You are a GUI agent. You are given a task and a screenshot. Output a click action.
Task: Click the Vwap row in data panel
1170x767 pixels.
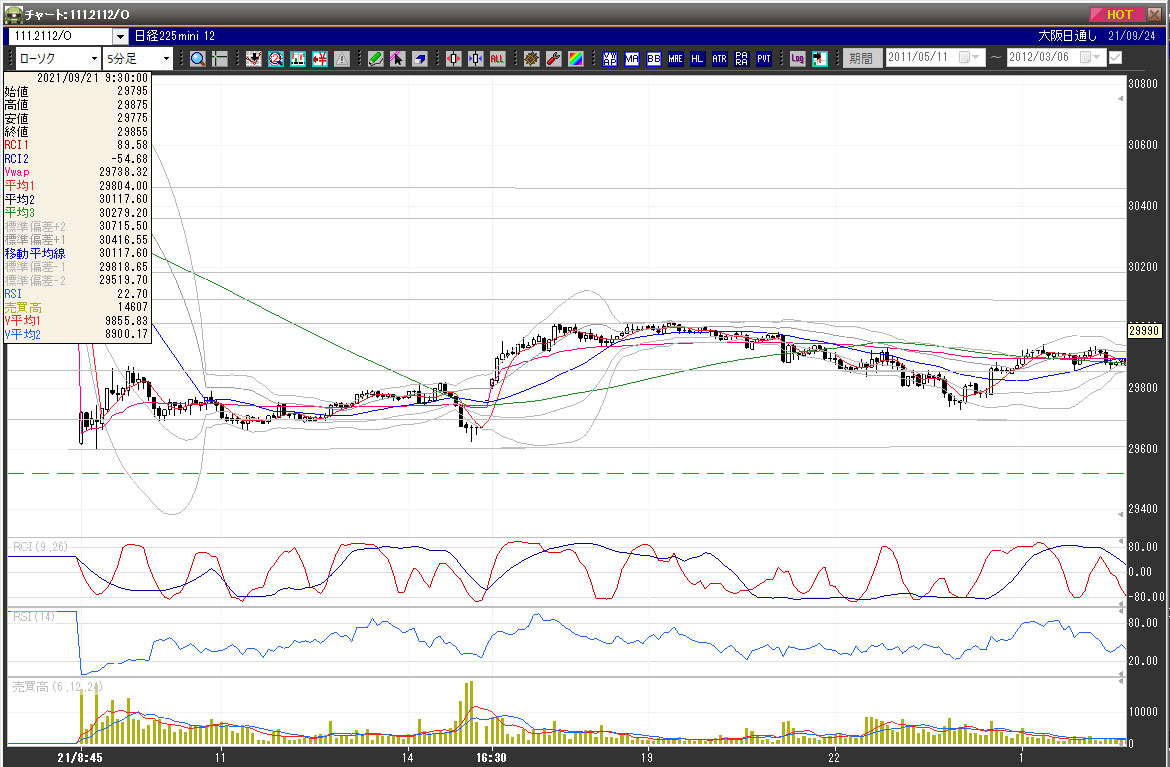point(77,172)
